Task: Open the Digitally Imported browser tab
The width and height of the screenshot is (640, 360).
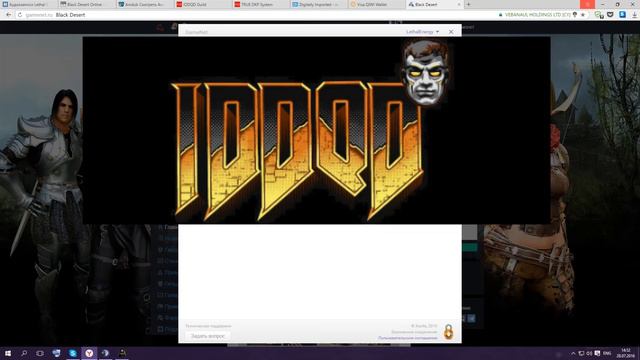Action: 318,4
